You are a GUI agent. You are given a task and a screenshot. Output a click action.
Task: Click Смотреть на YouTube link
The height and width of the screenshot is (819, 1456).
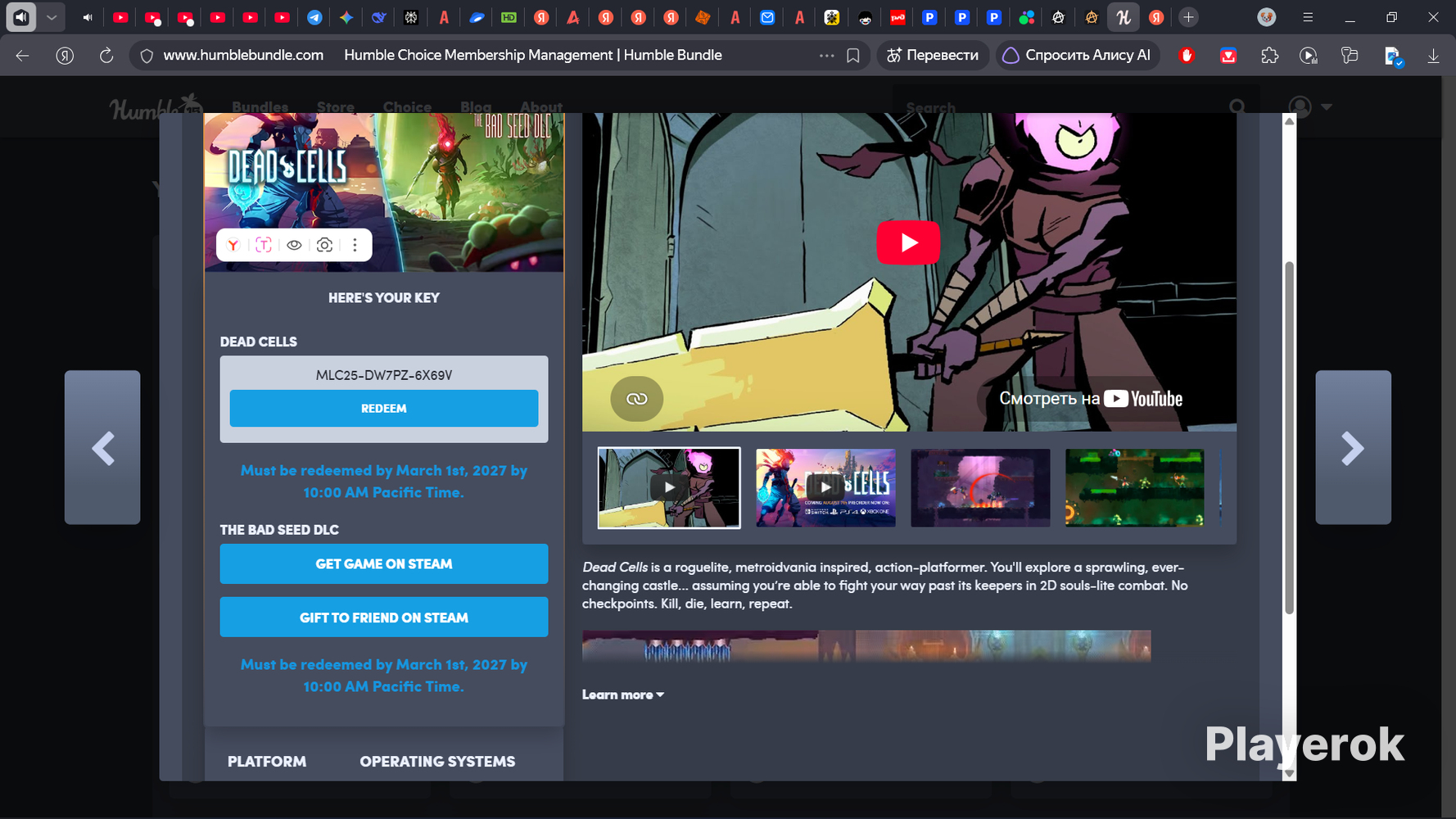click(1091, 399)
